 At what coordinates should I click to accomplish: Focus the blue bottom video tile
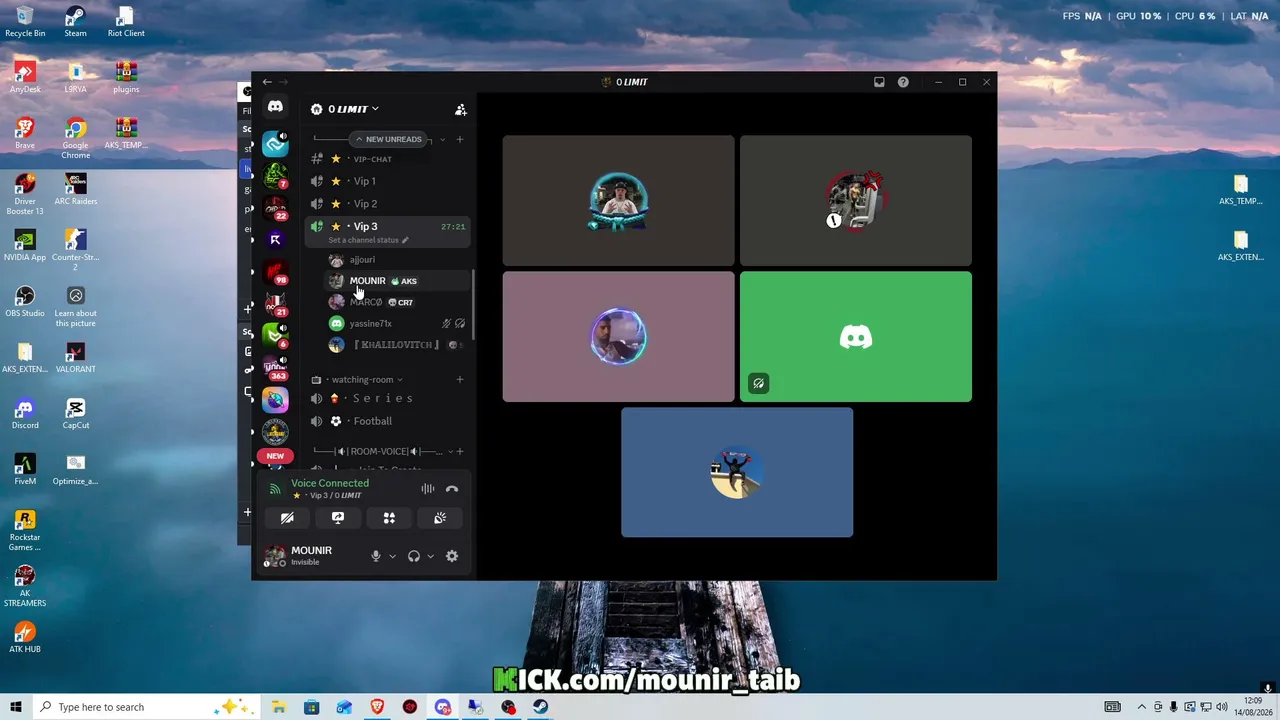(737, 472)
